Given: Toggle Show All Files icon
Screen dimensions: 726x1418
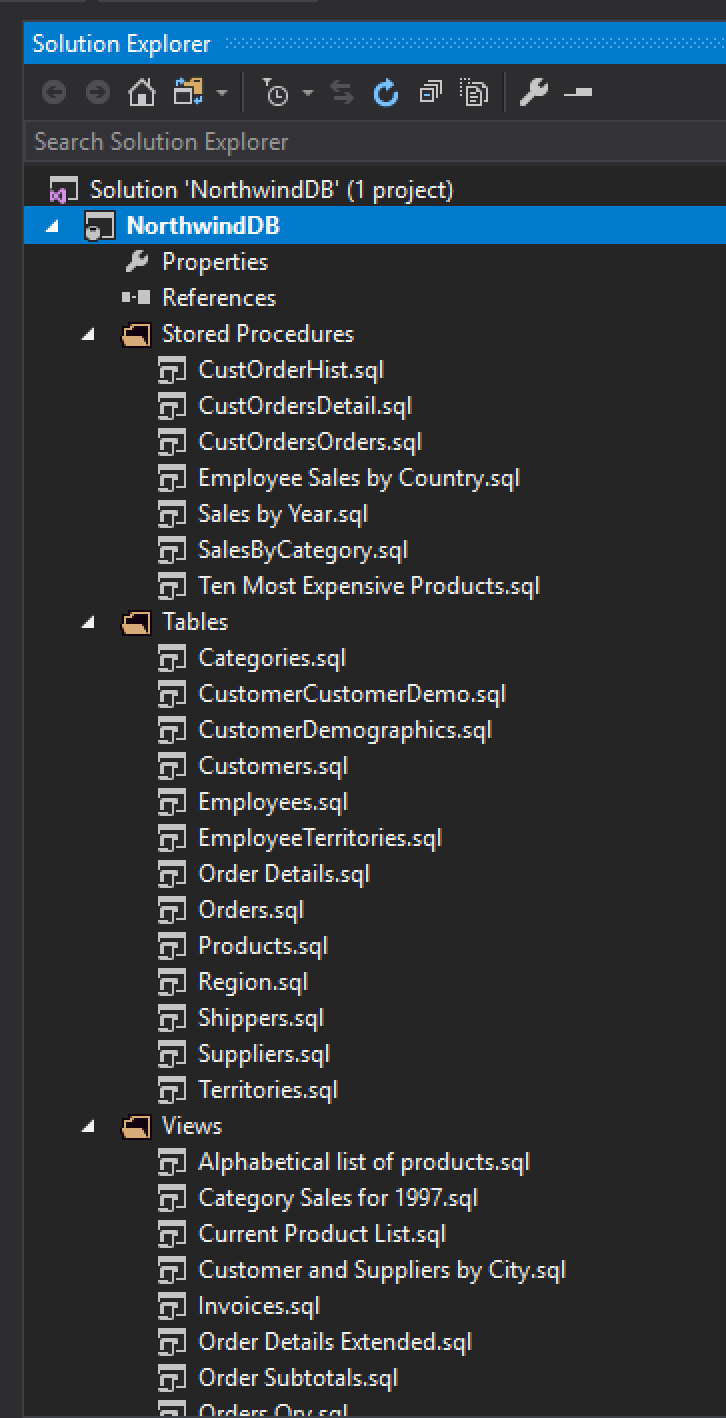Looking at the screenshot, I should click(x=474, y=93).
